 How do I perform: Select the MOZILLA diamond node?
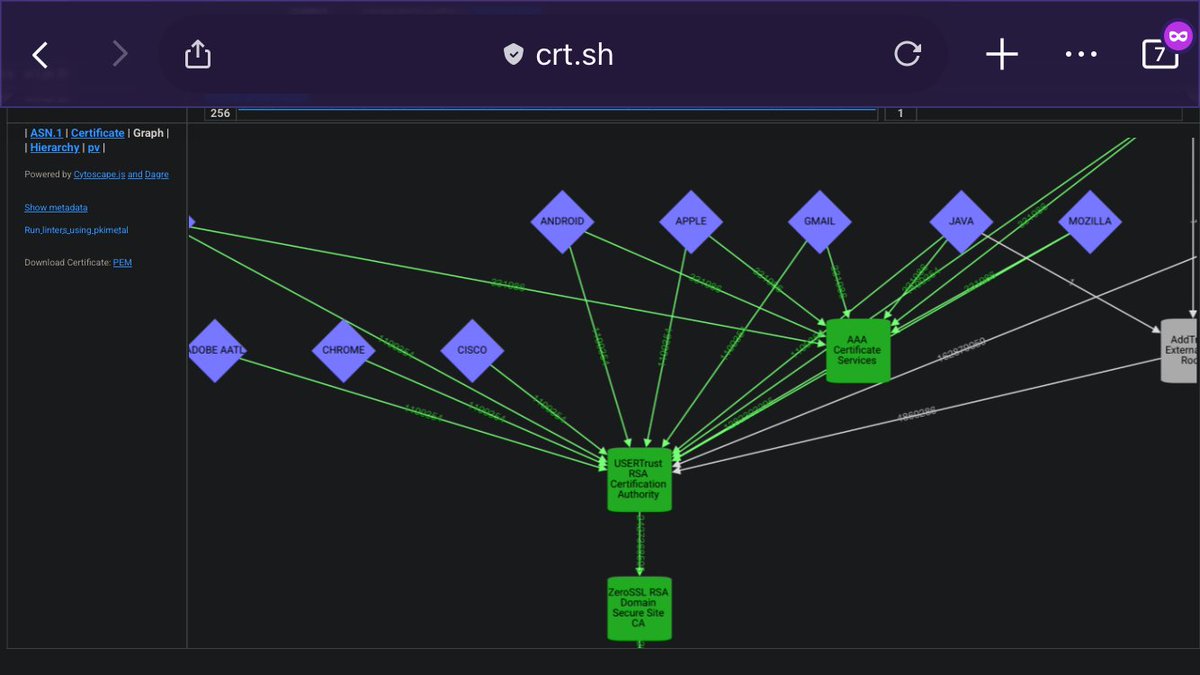1090,221
